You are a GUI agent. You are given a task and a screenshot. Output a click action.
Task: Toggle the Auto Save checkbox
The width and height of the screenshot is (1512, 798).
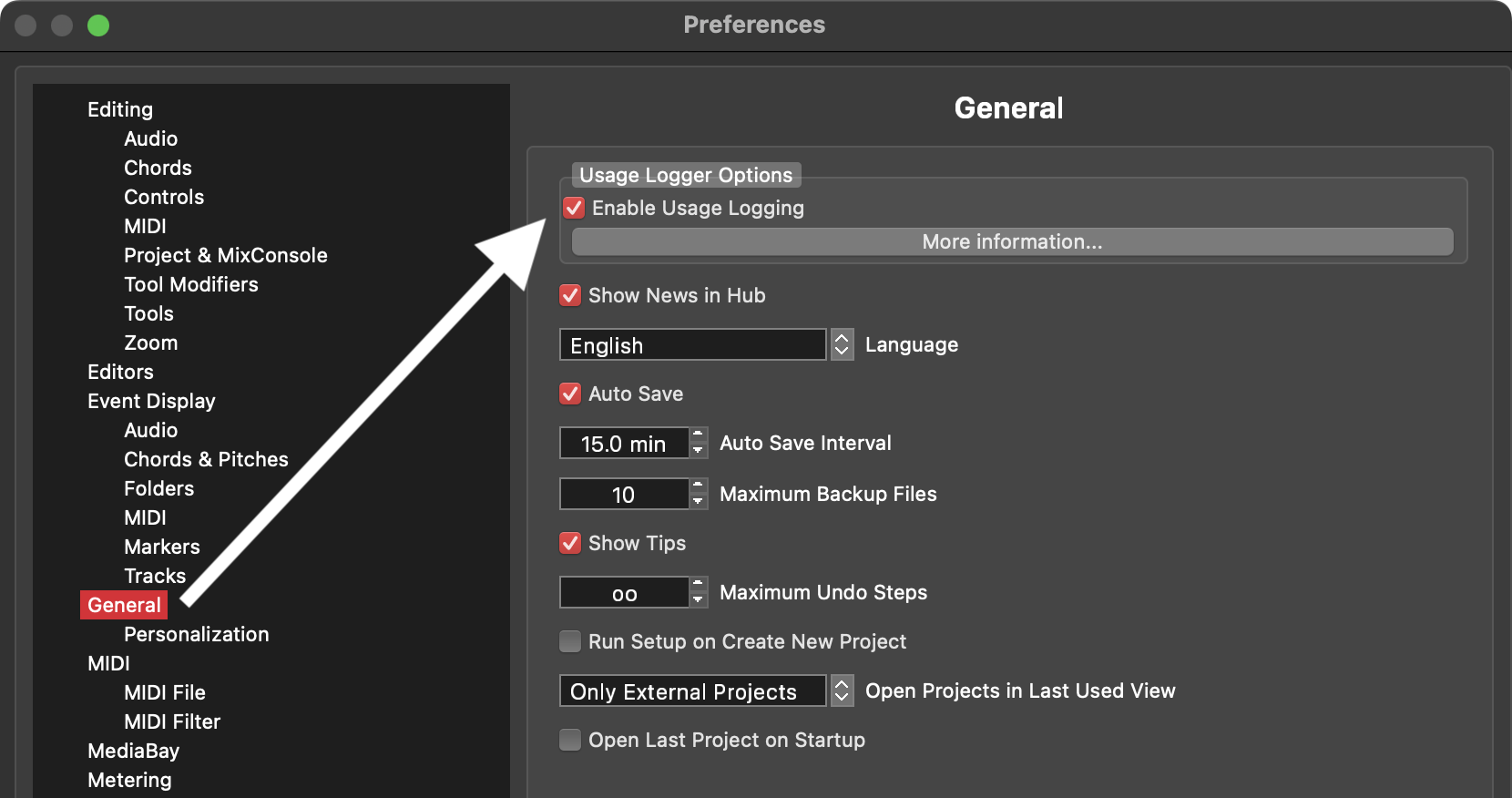[570, 394]
